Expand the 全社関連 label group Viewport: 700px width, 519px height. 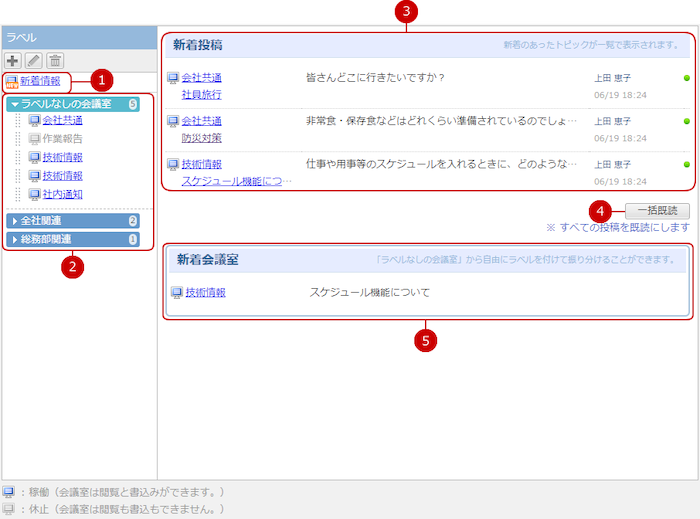[x=14, y=221]
